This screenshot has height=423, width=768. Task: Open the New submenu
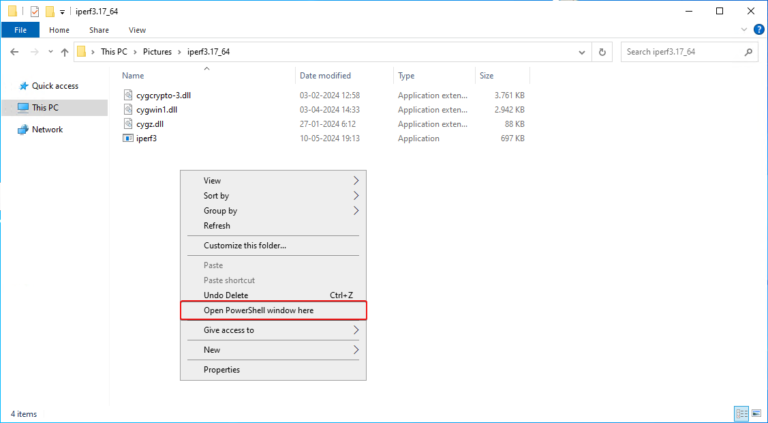(273, 350)
